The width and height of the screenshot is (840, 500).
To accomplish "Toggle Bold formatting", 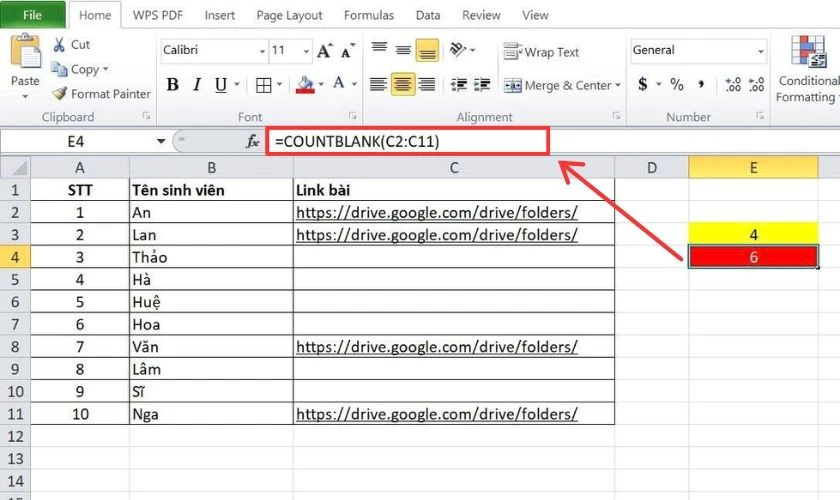I will pyautogui.click(x=172, y=85).
